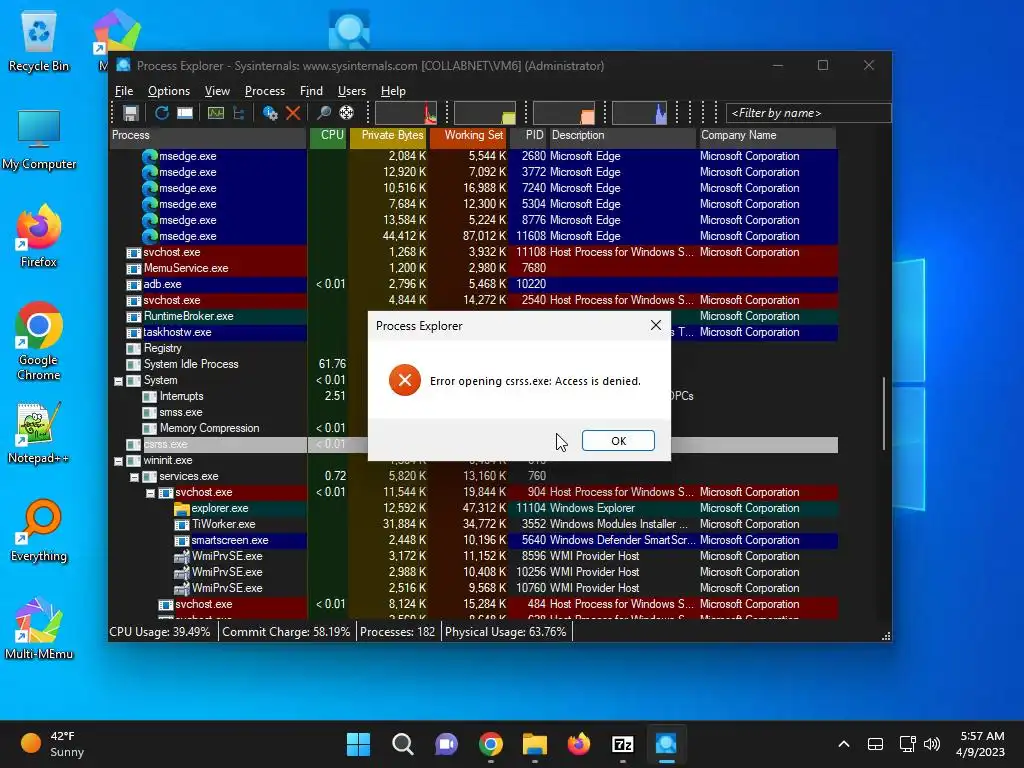Open My Computer desktop icon
The height and width of the screenshot is (768, 1024).
tap(39, 140)
